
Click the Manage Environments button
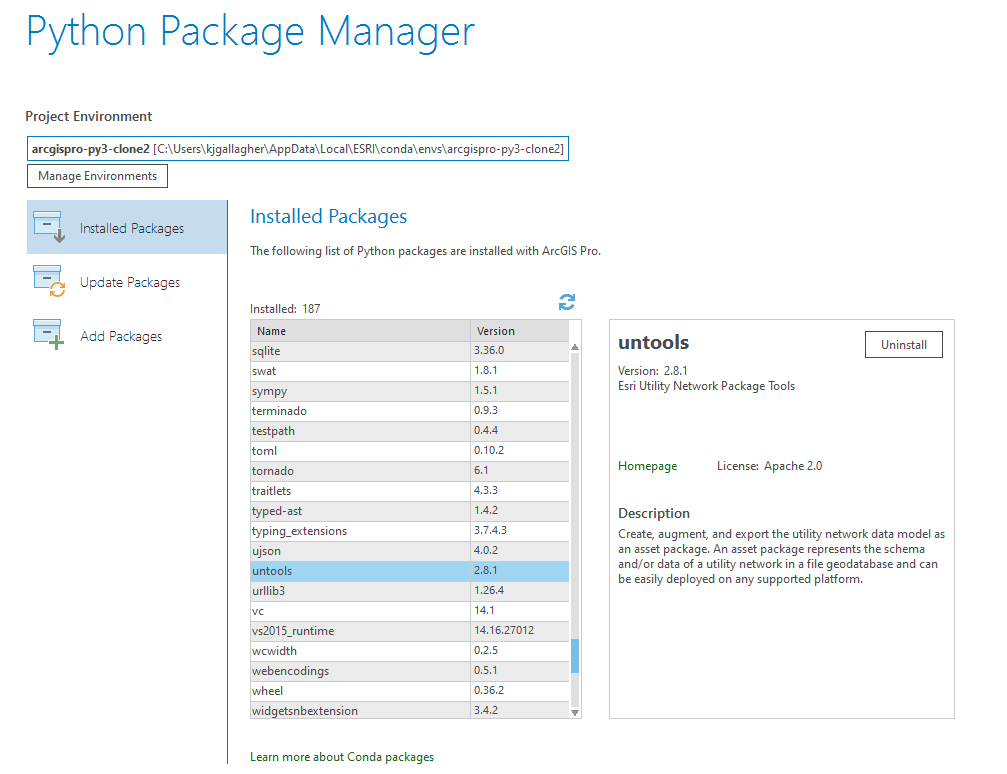[96, 175]
